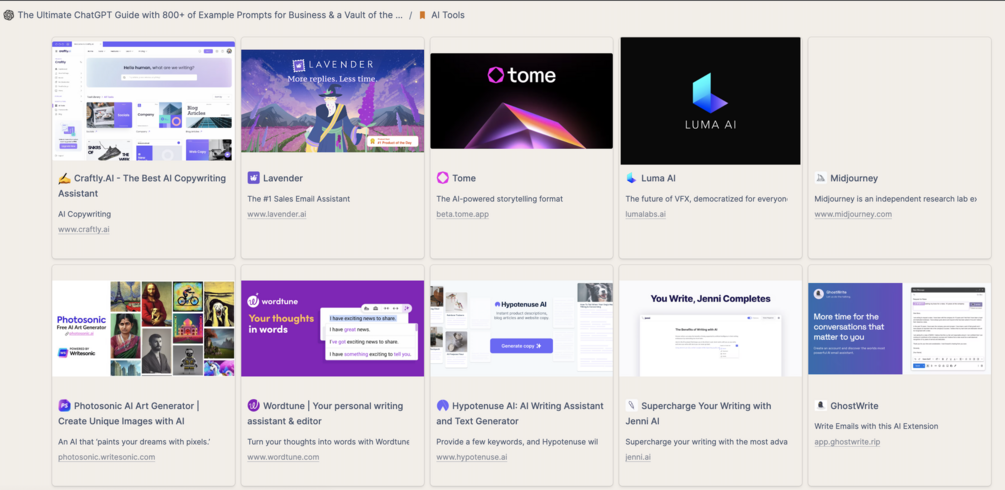
Task: Select the 'GhostWrite' card title
Action: point(854,406)
